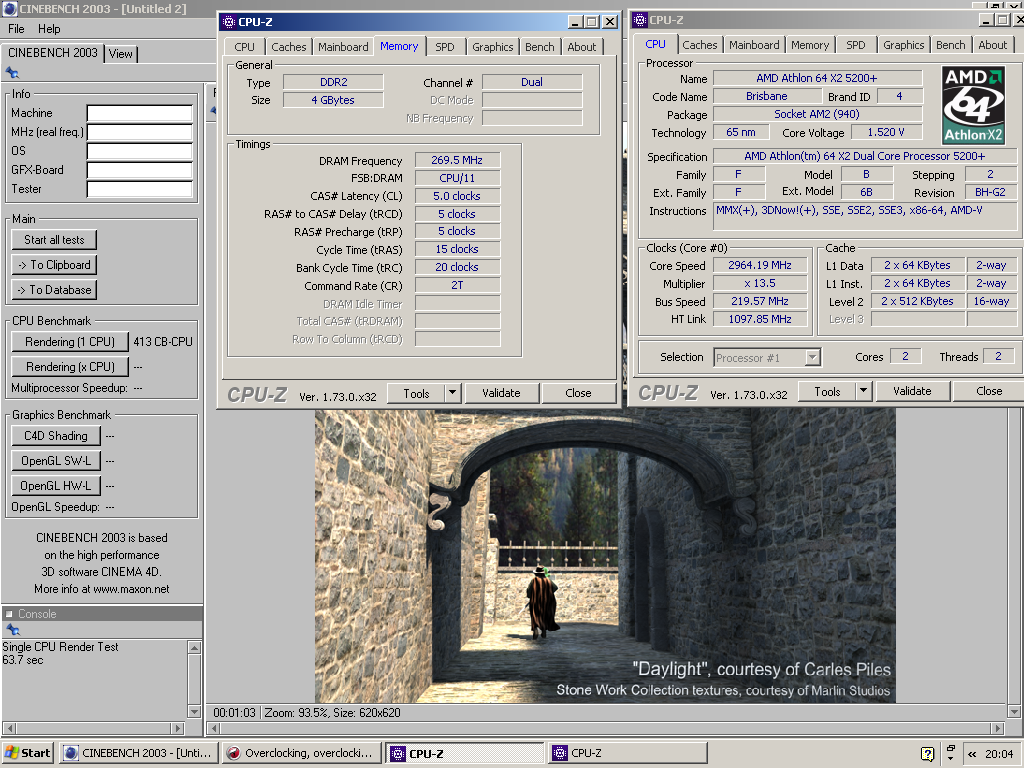Open Memory tab in right CPU-Z window
Viewport: 1024px width, 768px height.
pyautogui.click(x=810, y=45)
